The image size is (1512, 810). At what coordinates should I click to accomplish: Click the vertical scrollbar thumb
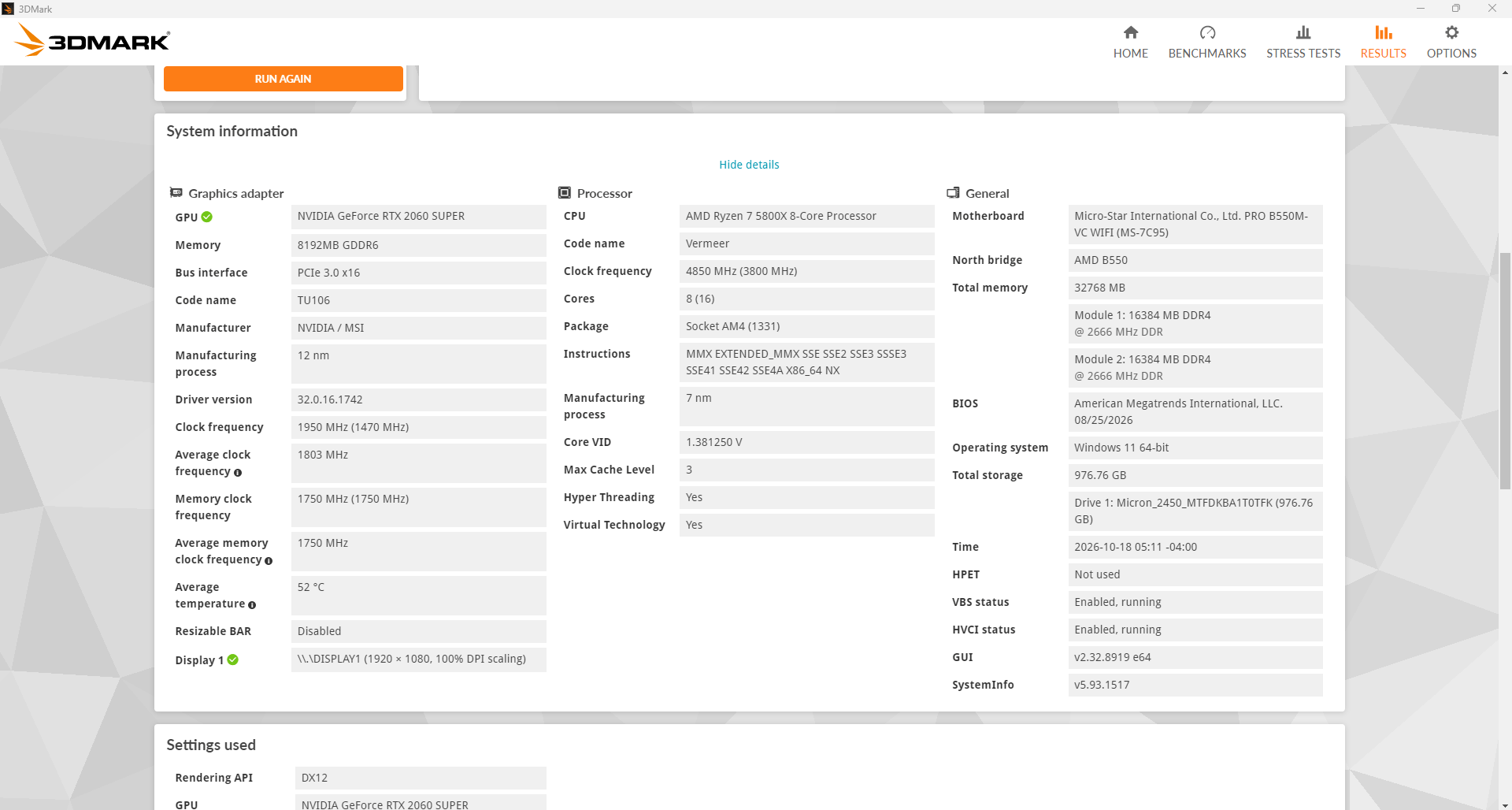coord(1505,370)
